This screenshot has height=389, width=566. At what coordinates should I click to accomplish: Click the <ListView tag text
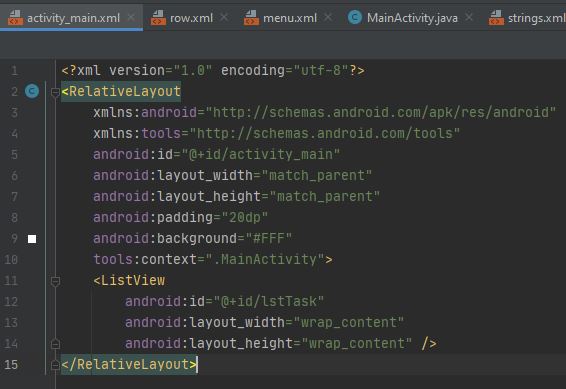[x=129, y=280]
